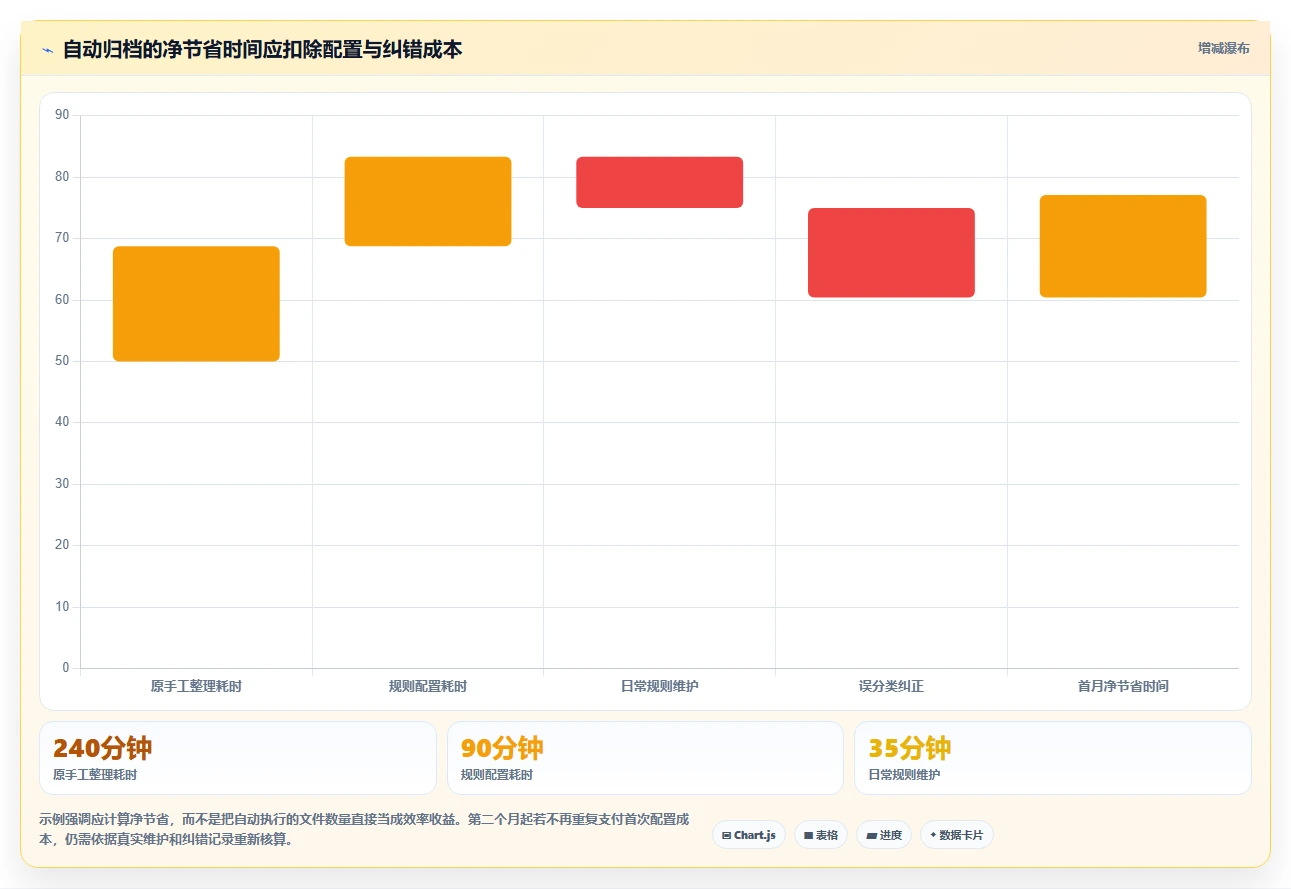The image size is (1291, 889).
Task: Select the 进度 tag pill
Action: (x=884, y=835)
